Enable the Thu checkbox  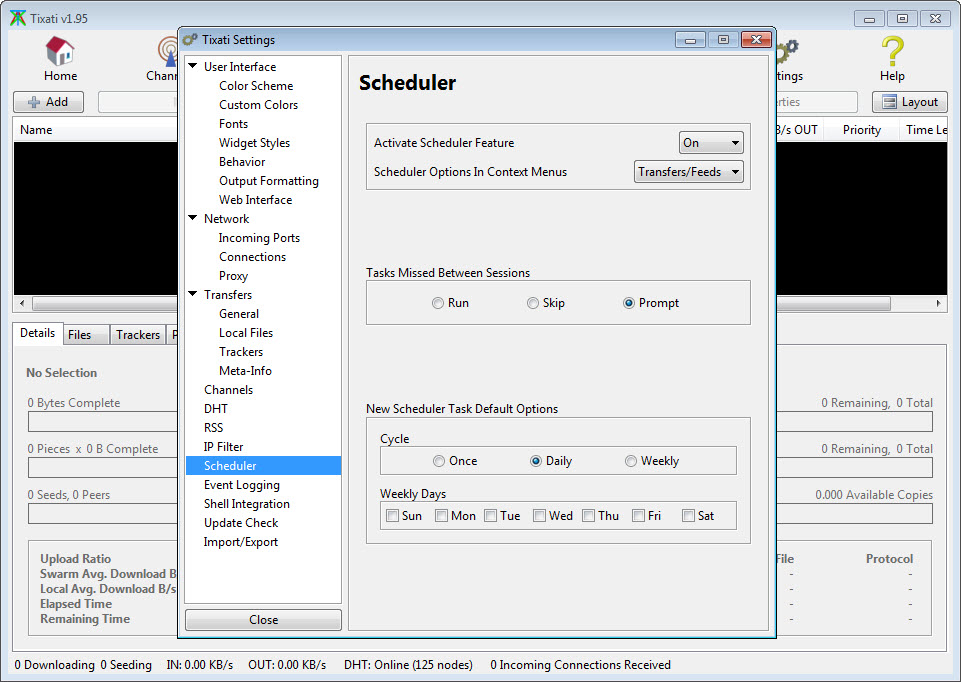point(588,516)
